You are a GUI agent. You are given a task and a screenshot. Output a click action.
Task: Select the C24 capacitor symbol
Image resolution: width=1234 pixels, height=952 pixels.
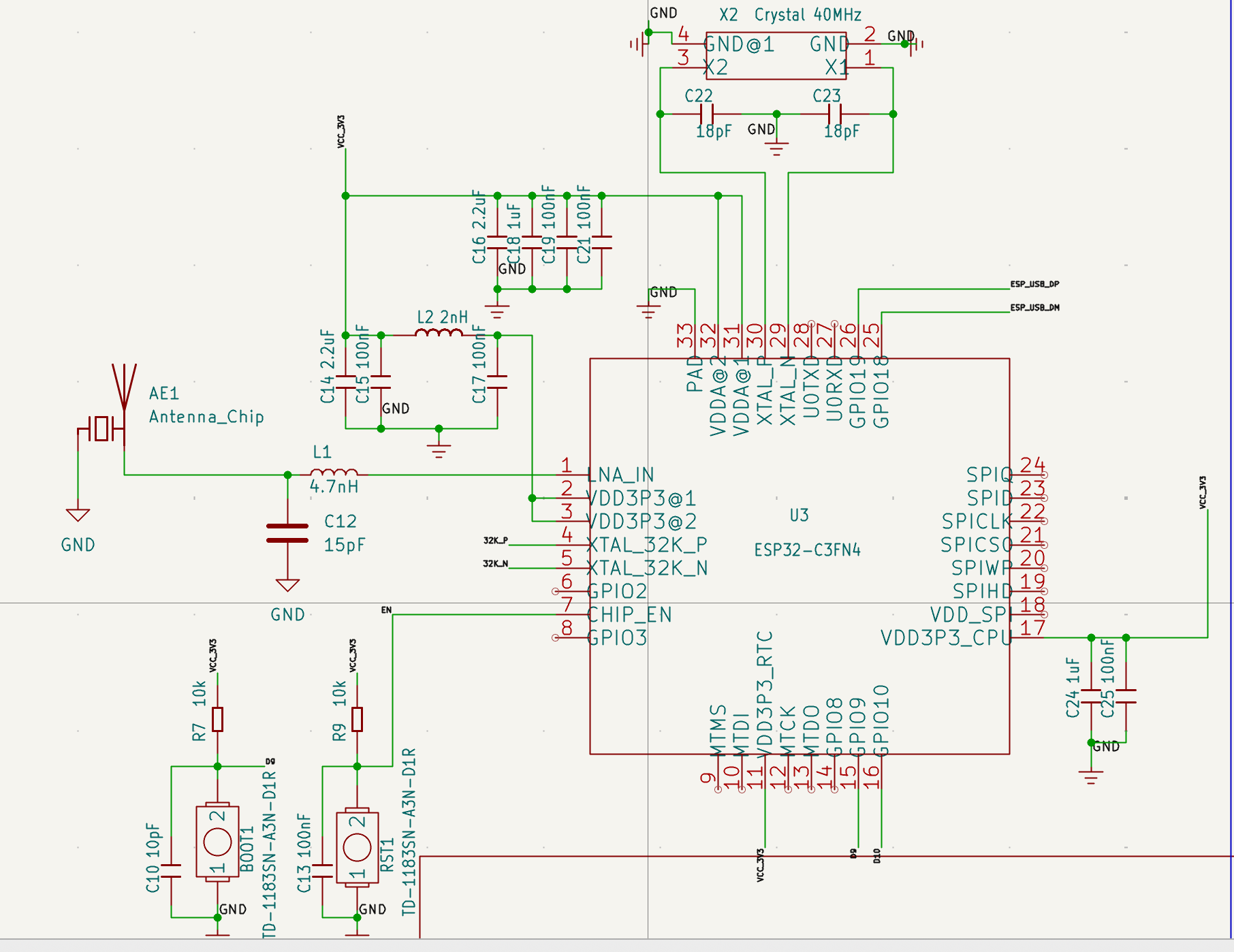(x=1091, y=696)
